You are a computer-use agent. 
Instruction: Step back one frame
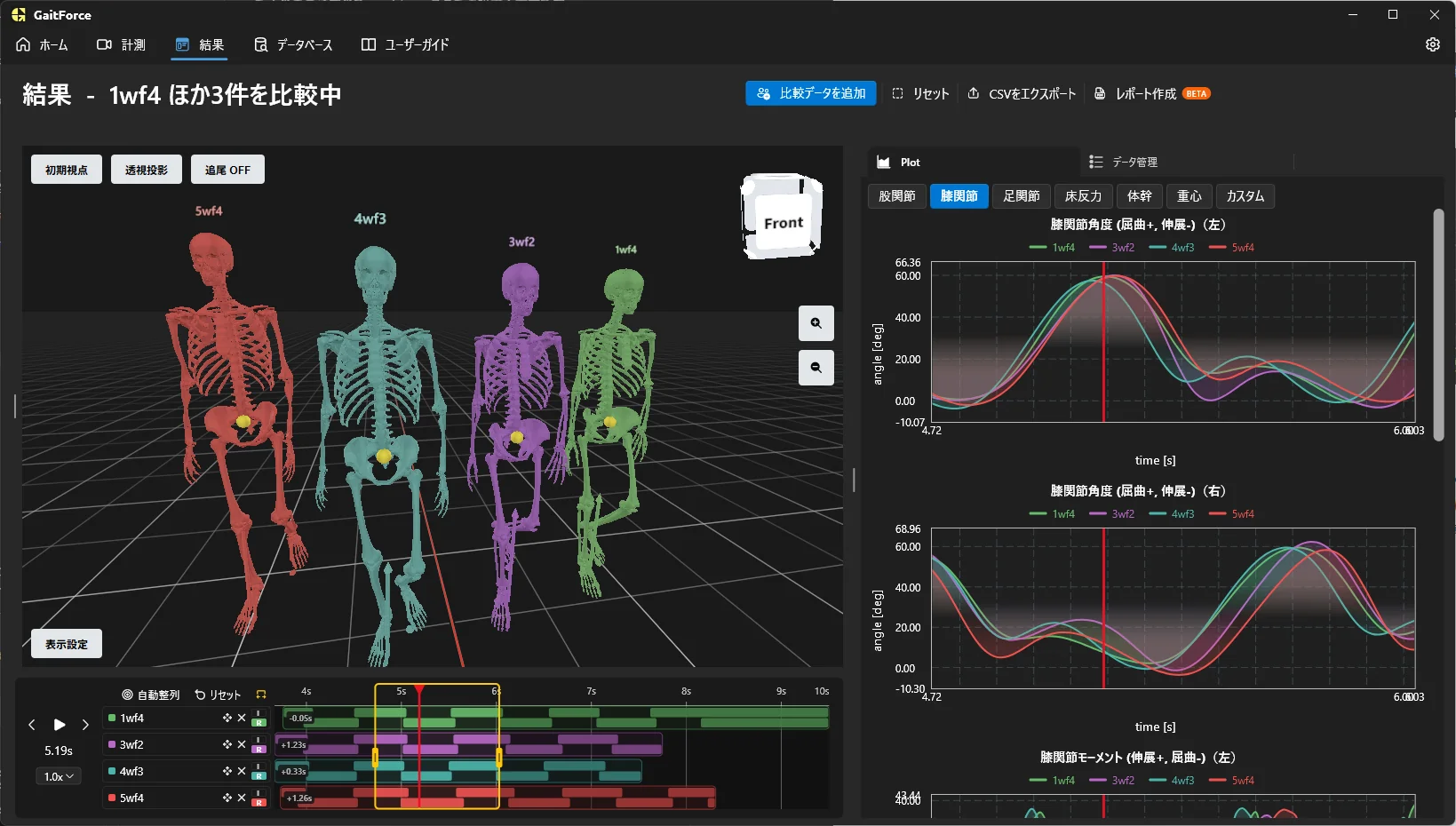[x=32, y=725]
